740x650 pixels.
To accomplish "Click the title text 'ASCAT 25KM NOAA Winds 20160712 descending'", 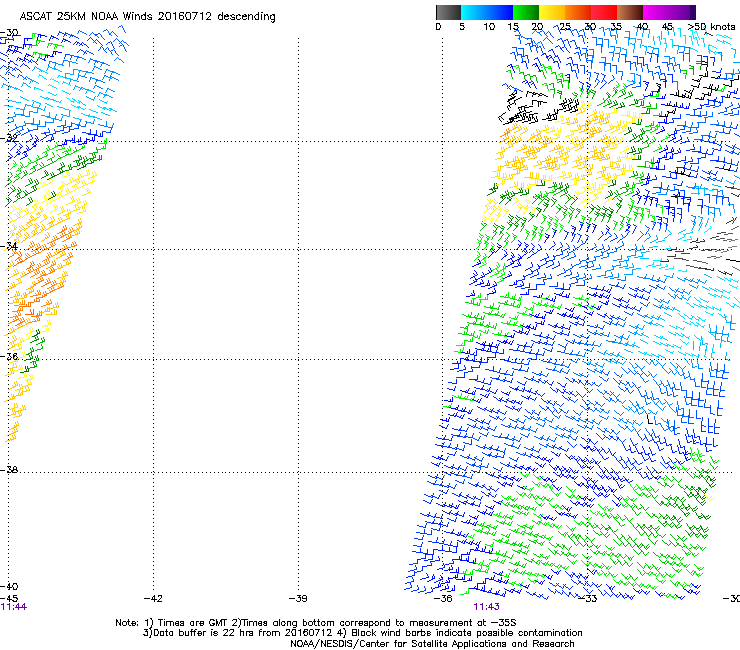I will pyautogui.click(x=147, y=17).
